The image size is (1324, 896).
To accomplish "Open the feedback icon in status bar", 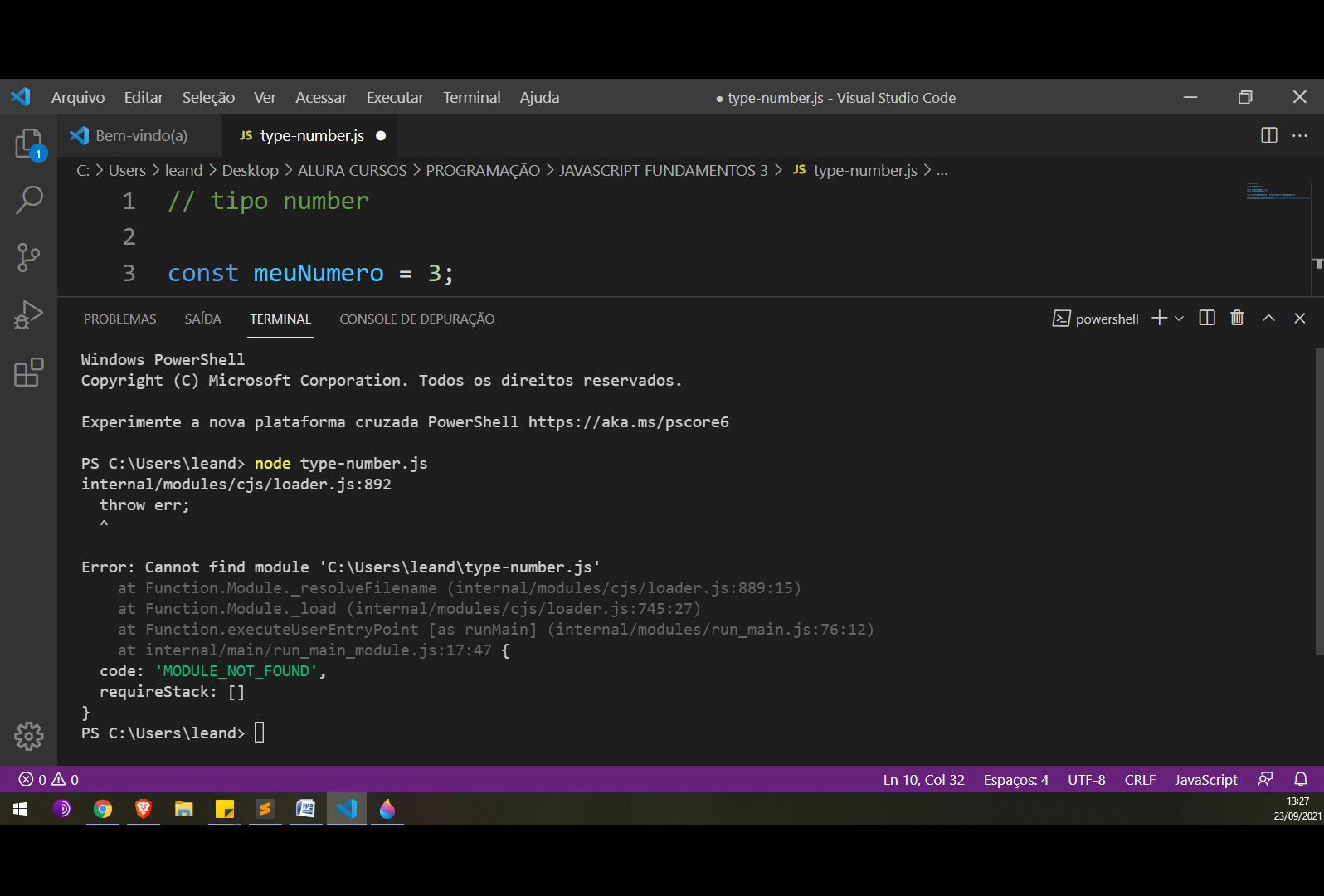I will [x=1265, y=779].
